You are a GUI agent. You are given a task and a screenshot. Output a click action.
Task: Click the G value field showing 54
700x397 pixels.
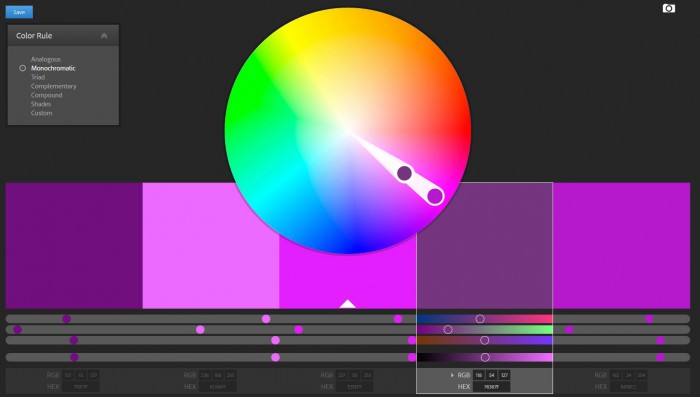tap(492, 375)
